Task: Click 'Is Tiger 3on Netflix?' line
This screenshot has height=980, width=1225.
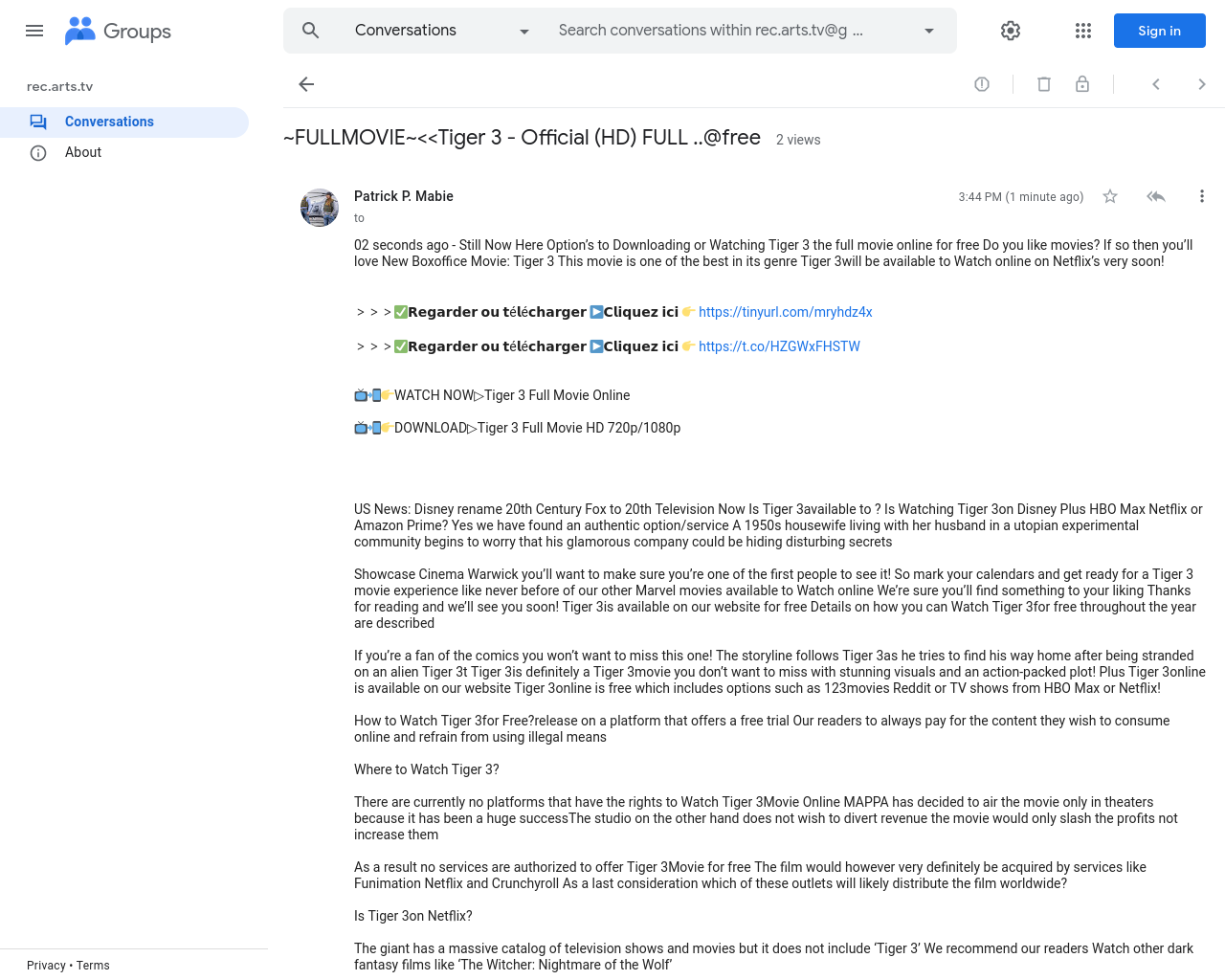Action: pyautogui.click(x=413, y=916)
